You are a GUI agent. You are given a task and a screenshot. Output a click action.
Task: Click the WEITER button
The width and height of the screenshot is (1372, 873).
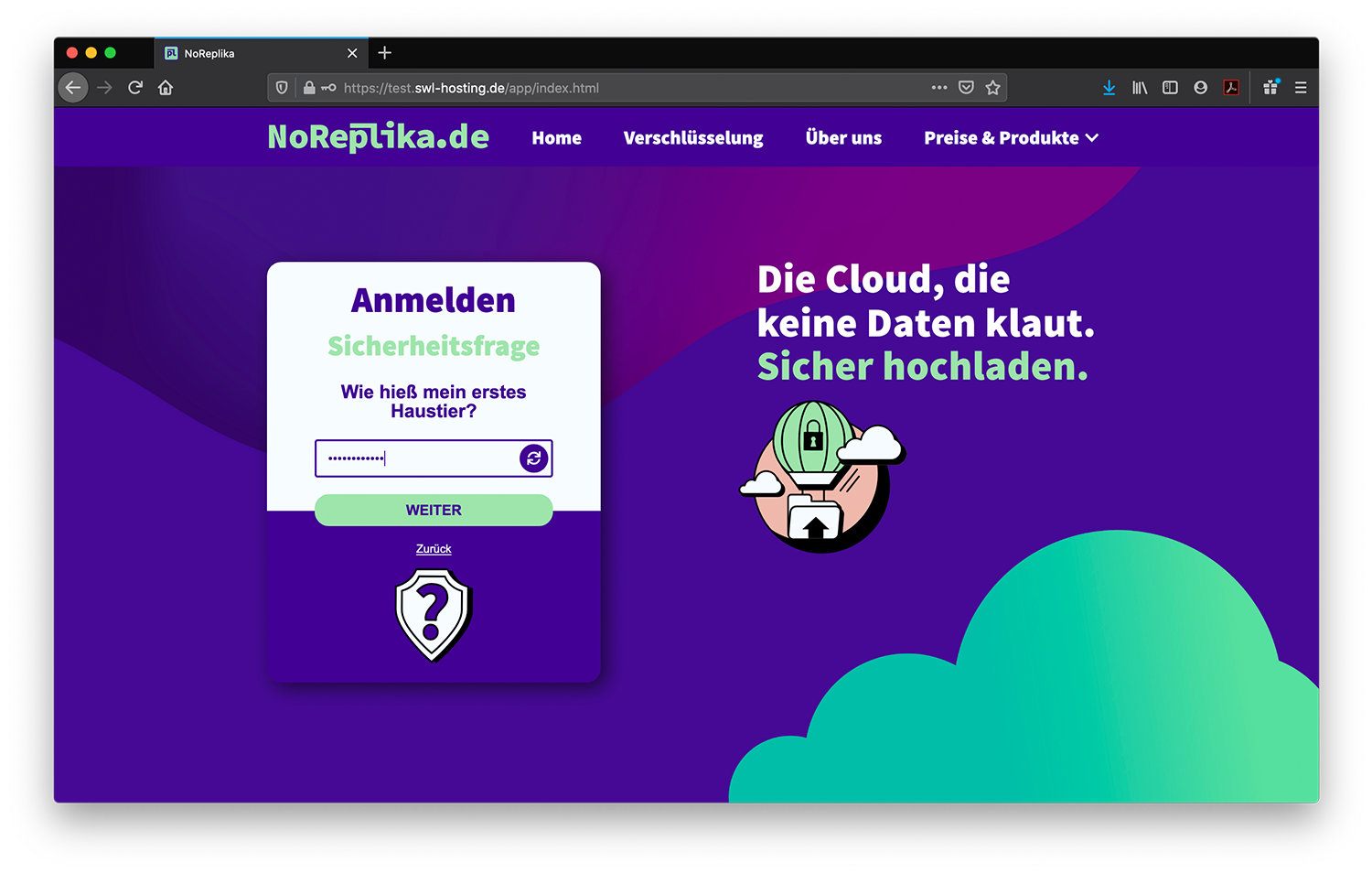pos(434,511)
